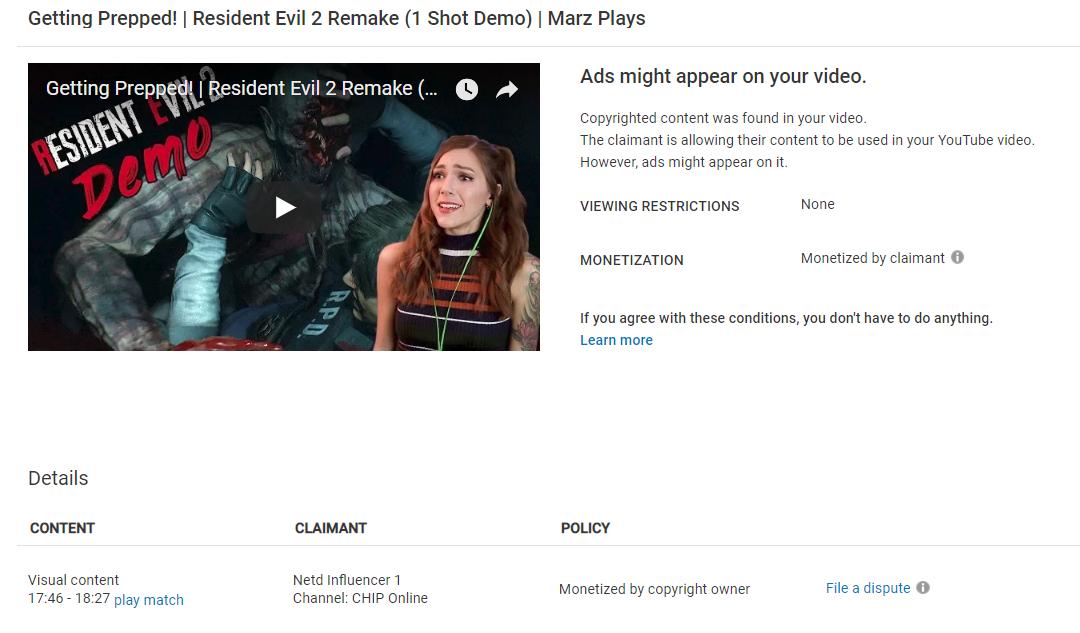This screenshot has height=633, width=1080.
Task: Click the 'MONETIZATION' label
Action: [632, 260]
